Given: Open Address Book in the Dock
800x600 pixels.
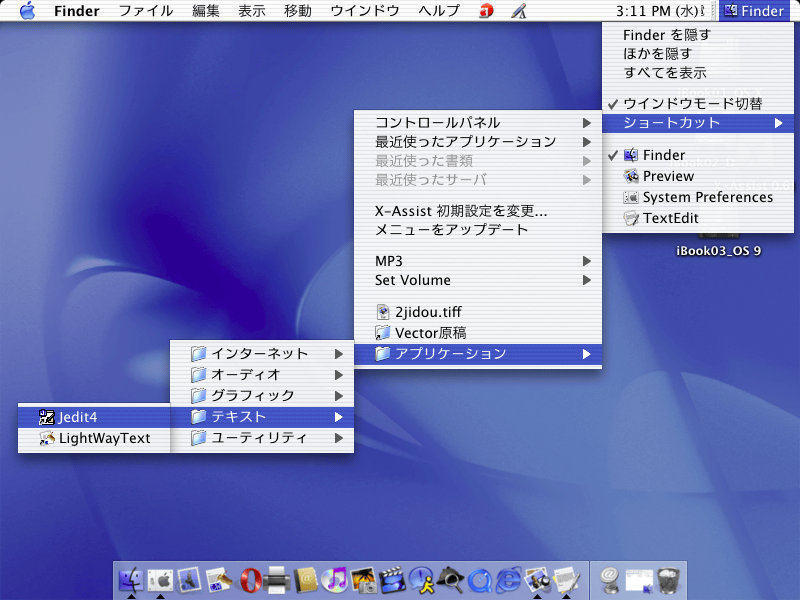Looking at the screenshot, I should point(306,580).
